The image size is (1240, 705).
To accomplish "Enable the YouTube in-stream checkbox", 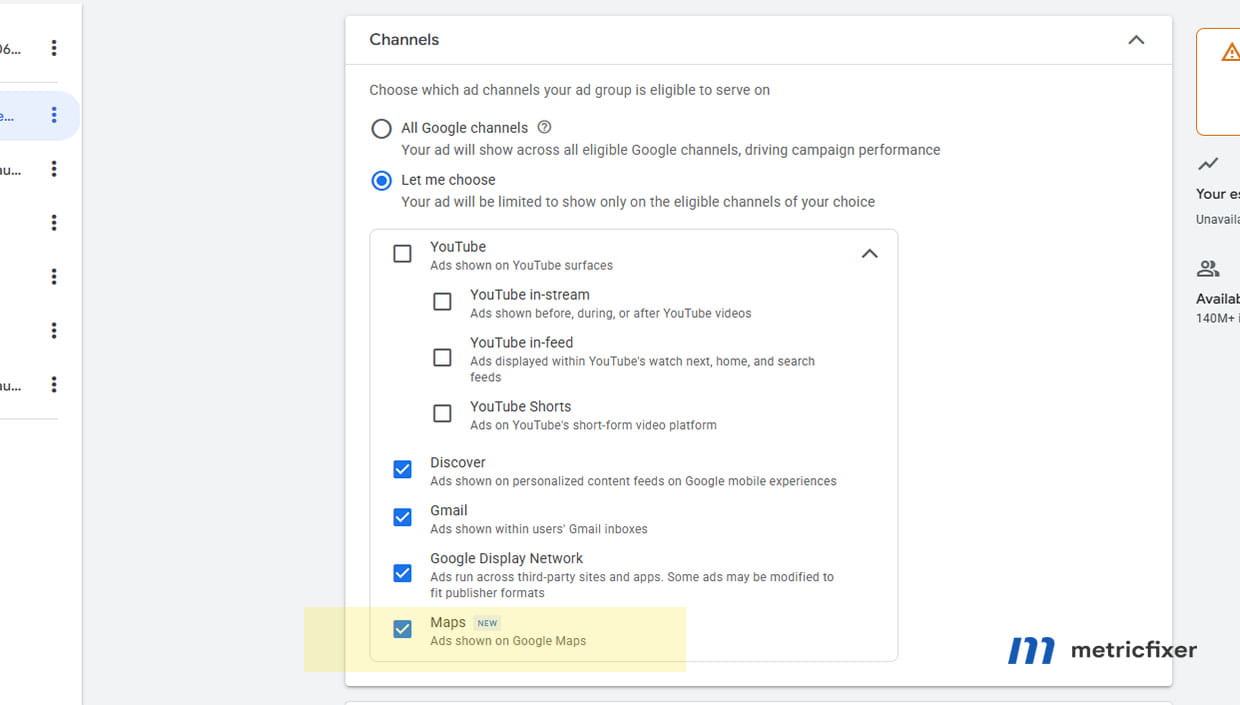I will (442, 302).
